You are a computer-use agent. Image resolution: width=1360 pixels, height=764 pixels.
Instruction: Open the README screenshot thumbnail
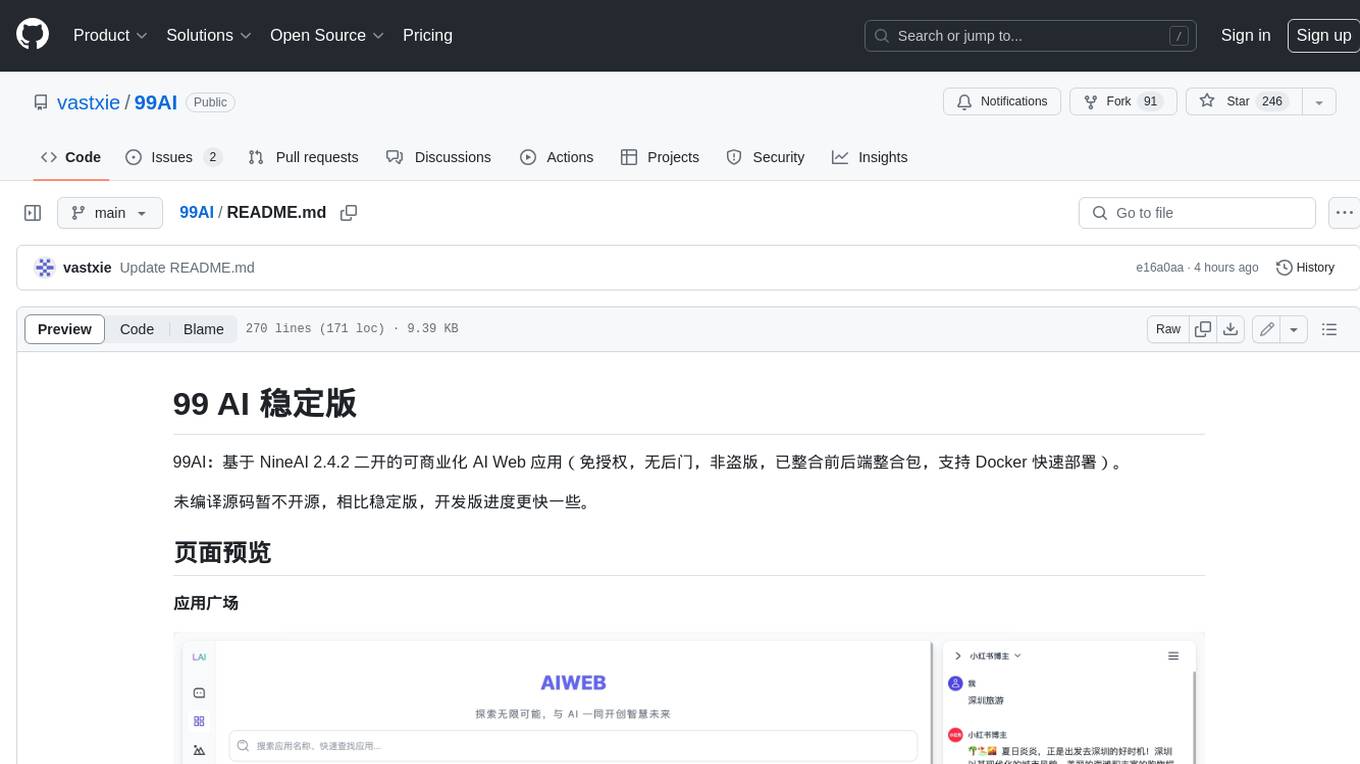[x=689, y=698]
